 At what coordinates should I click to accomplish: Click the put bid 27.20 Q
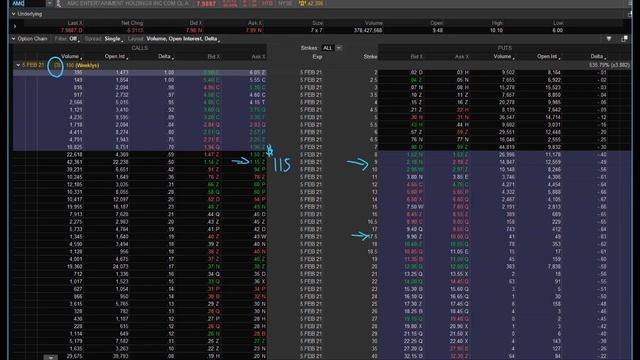tap(413, 349)
